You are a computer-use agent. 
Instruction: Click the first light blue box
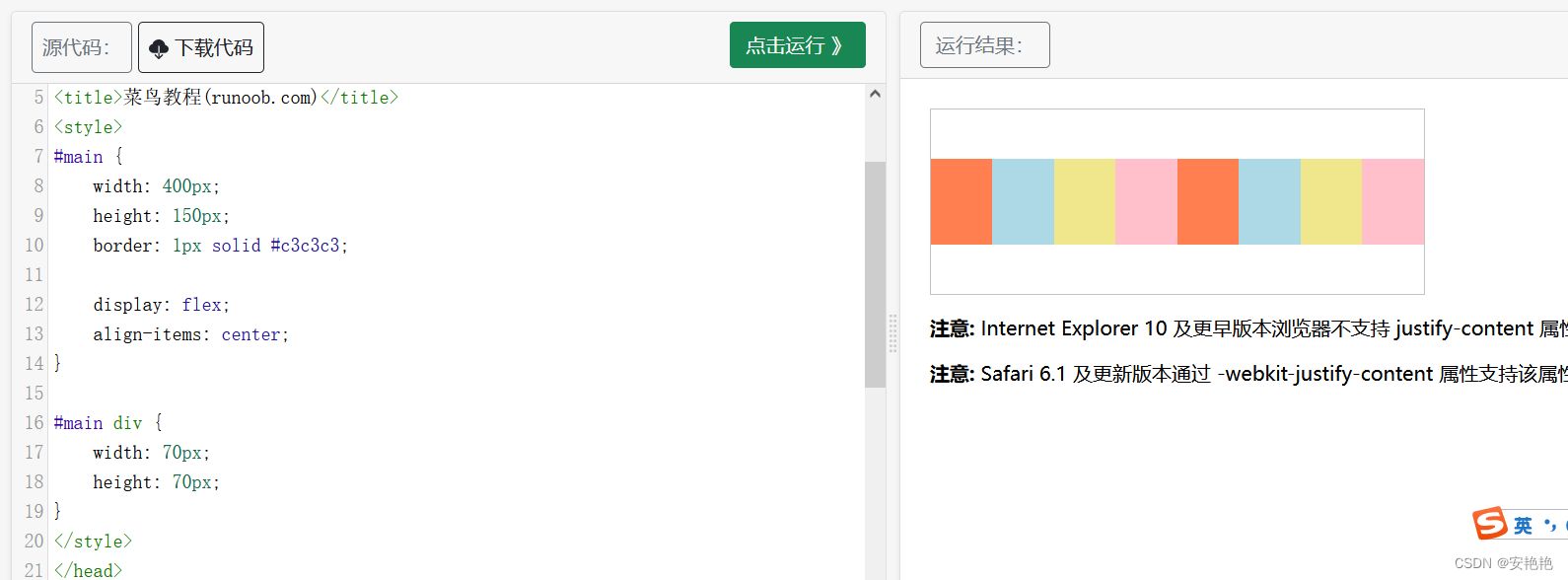click(1023, 201)
